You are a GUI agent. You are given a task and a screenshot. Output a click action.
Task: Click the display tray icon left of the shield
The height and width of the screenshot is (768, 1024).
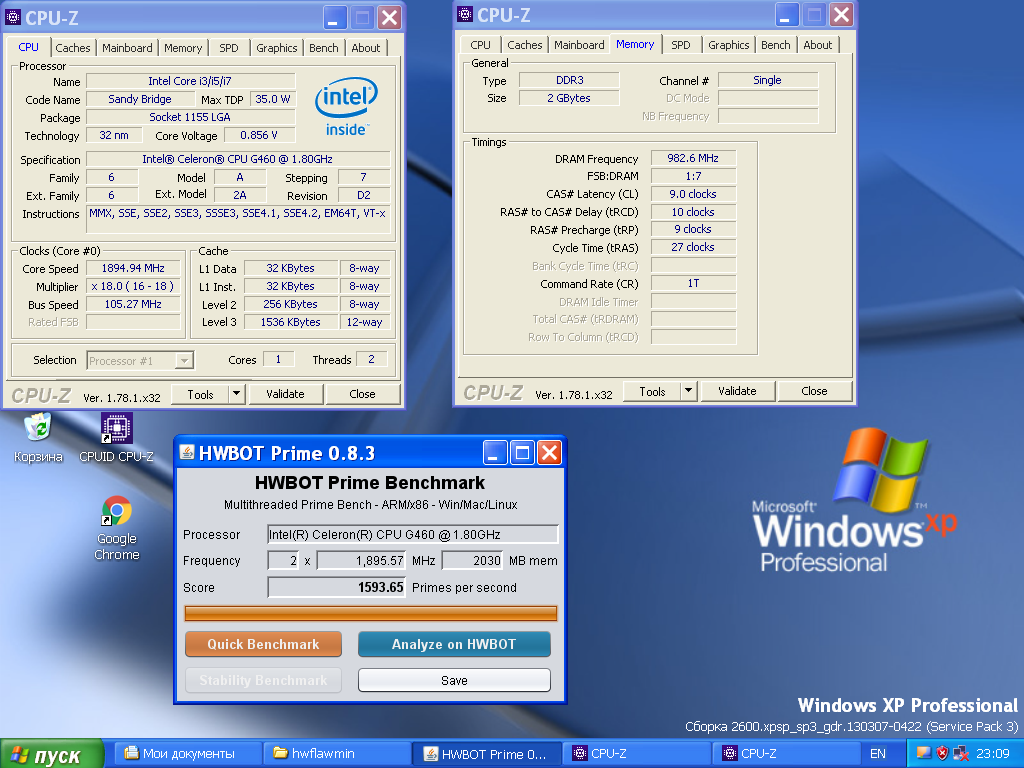(923, 754)
